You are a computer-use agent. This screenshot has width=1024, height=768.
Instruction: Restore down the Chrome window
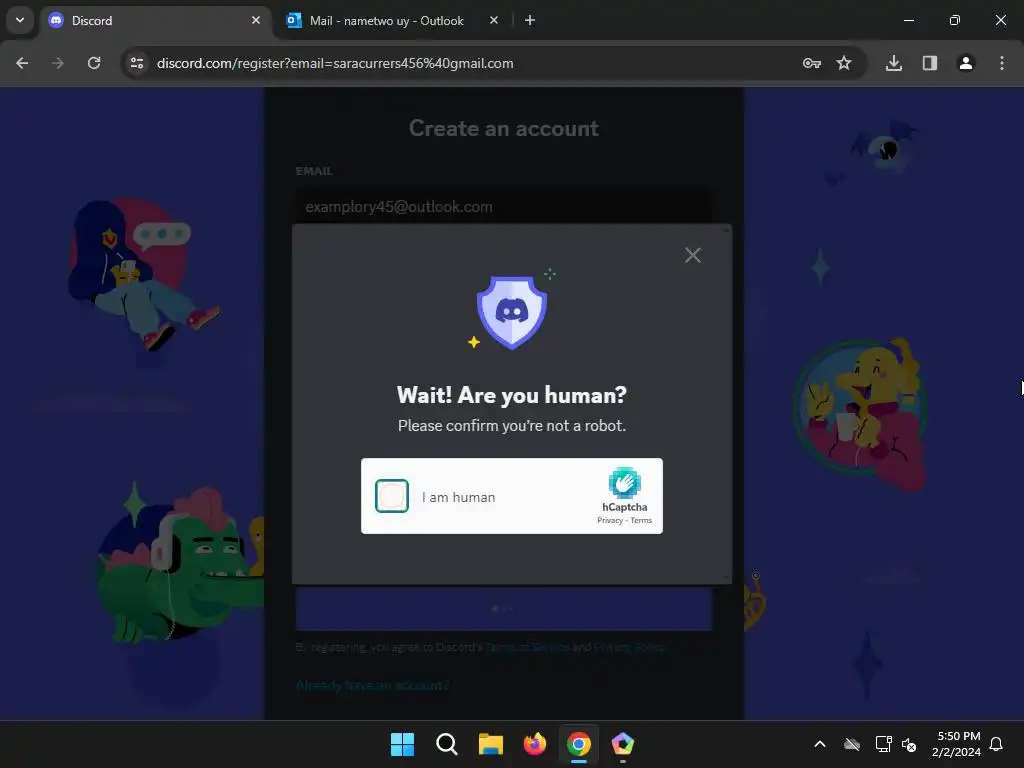[955, 21]
